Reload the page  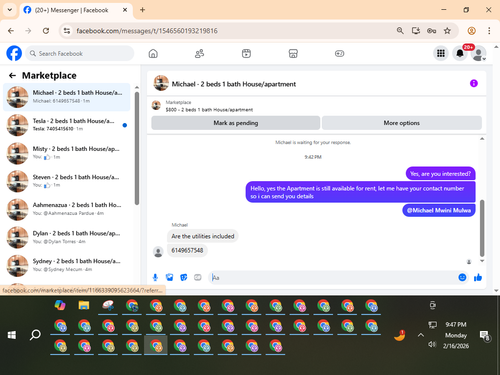click(x=46, y=31)
